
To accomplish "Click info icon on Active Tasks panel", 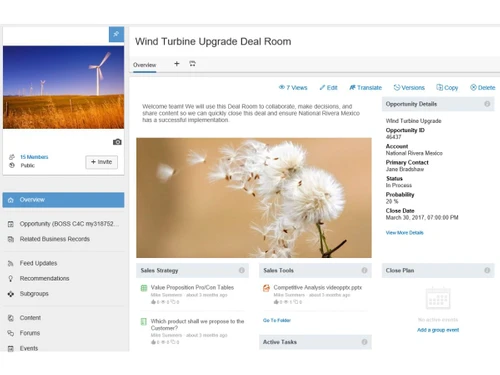I will tap(364, 342).
